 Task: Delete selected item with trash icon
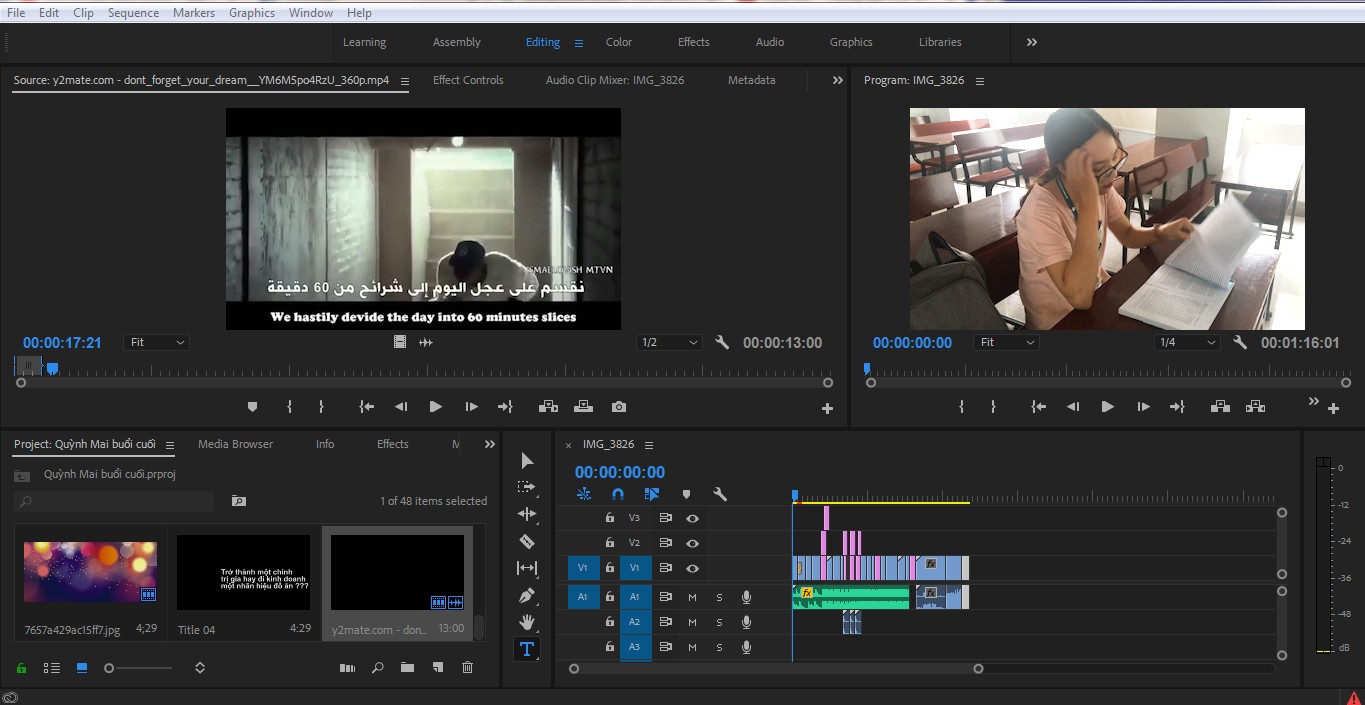[467, 668]
